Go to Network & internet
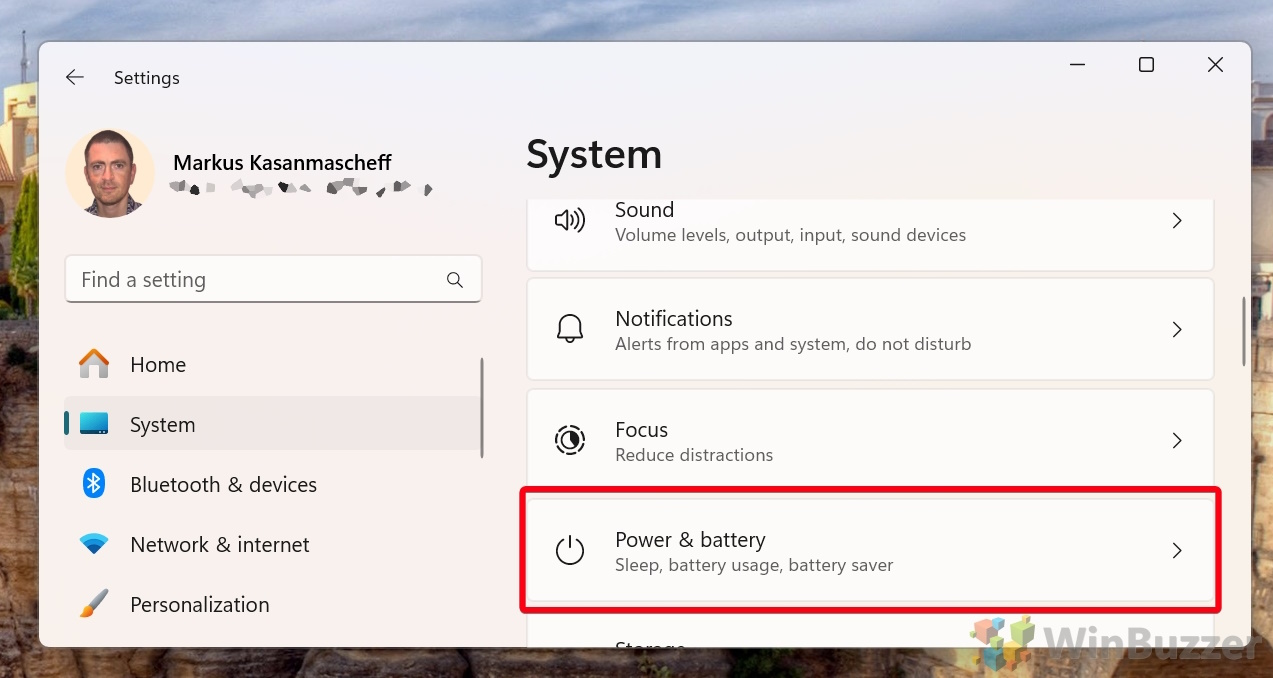Viewport: 1273px width, 678px height. click(x=270, y=544)
